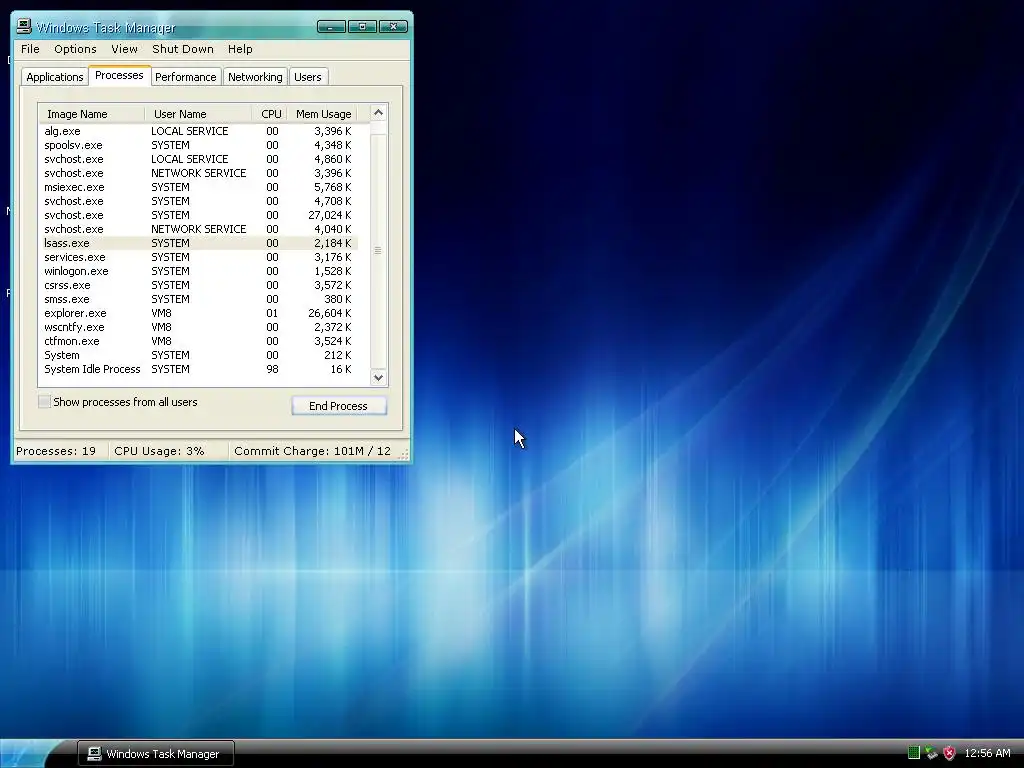The height and width of the screenshot is (768, 1024).
Task: Click the network connection tray icon
Action: click(931, 753)
